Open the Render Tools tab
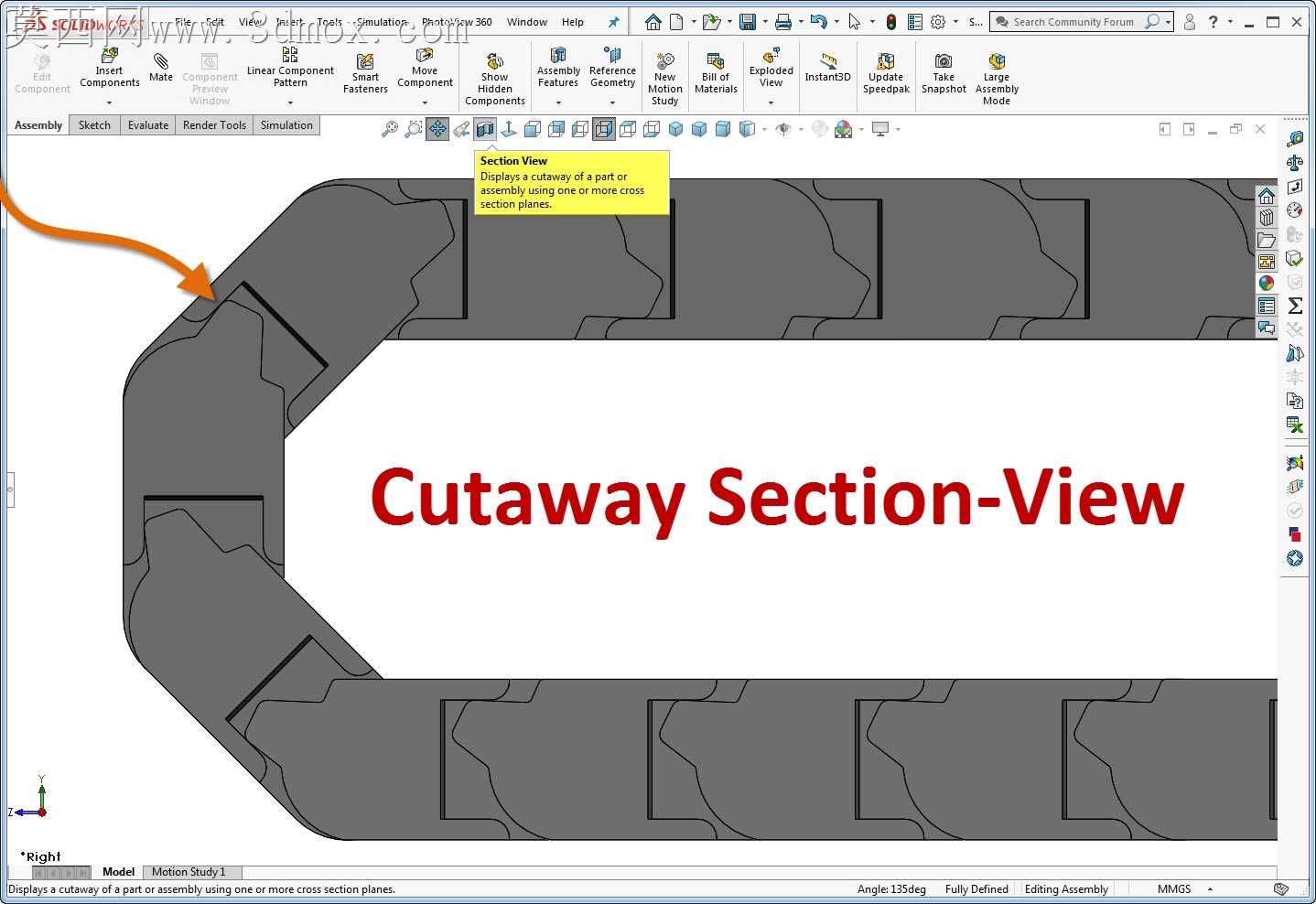 click(214, 125)
